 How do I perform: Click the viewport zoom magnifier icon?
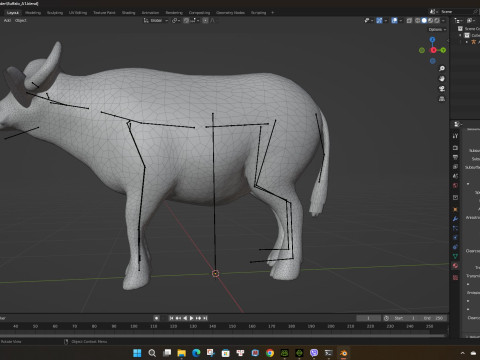tap(442, 68)
